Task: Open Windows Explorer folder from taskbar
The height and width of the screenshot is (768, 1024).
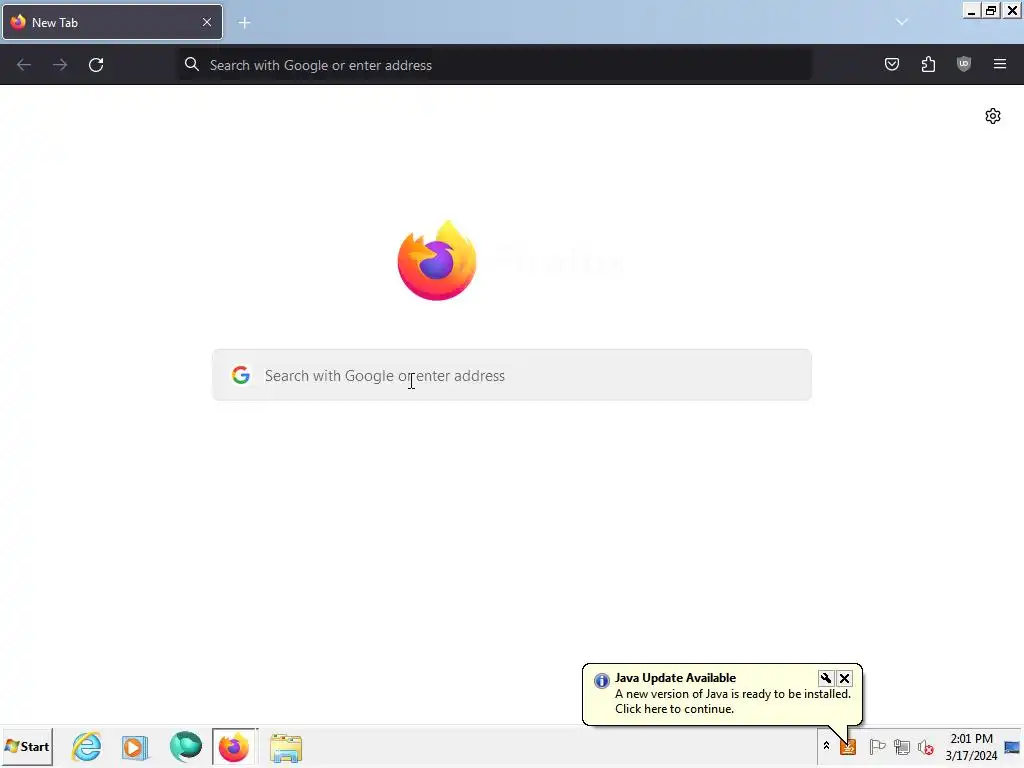Action: pyautogui.click(x=285, y=748)
